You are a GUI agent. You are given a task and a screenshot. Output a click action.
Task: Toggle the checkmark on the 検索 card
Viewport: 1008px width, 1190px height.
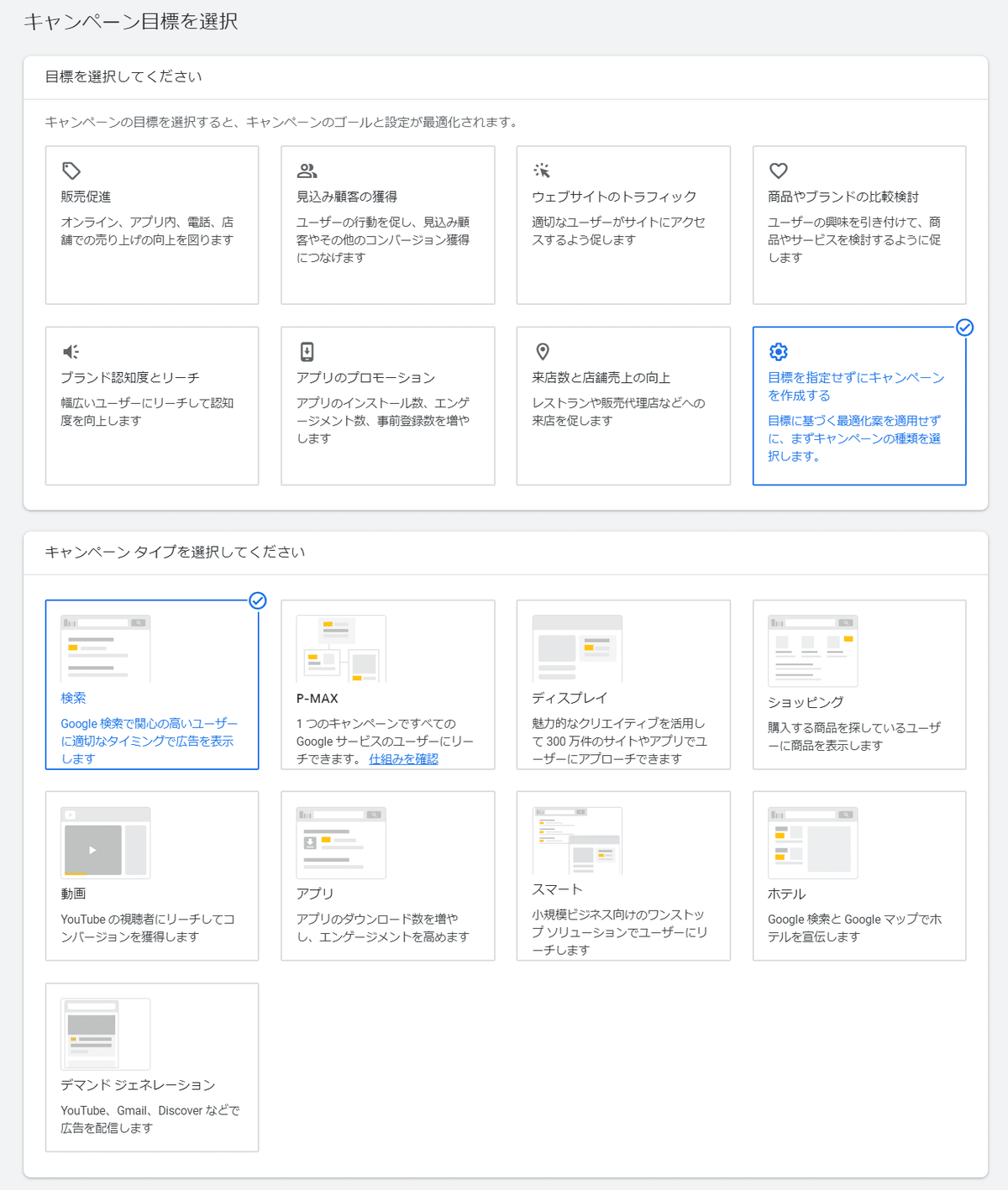click(258, 600)
